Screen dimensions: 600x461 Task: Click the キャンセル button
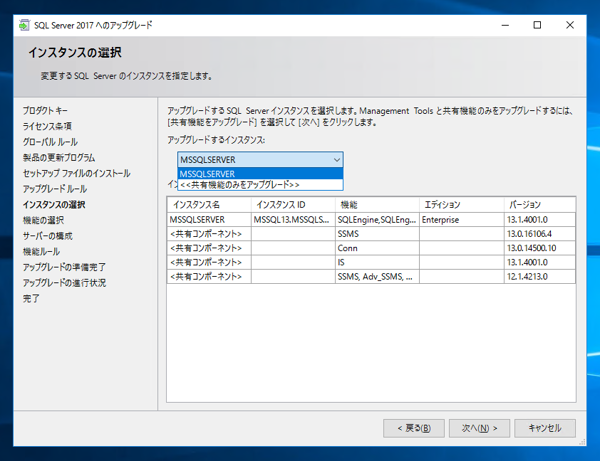point(545,428)
